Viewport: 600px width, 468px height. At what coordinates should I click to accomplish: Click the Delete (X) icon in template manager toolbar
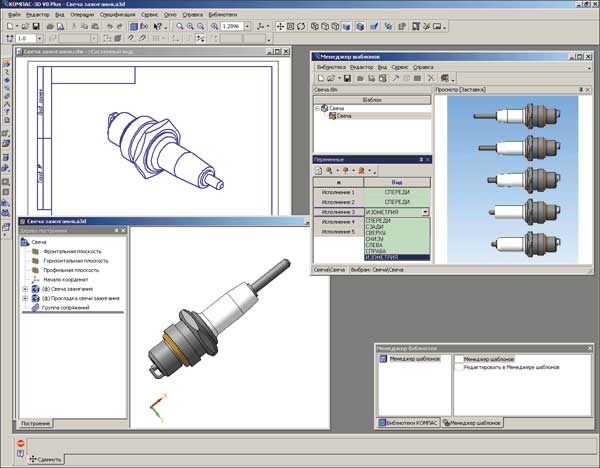pyautogui.click(x=431, y=77)
